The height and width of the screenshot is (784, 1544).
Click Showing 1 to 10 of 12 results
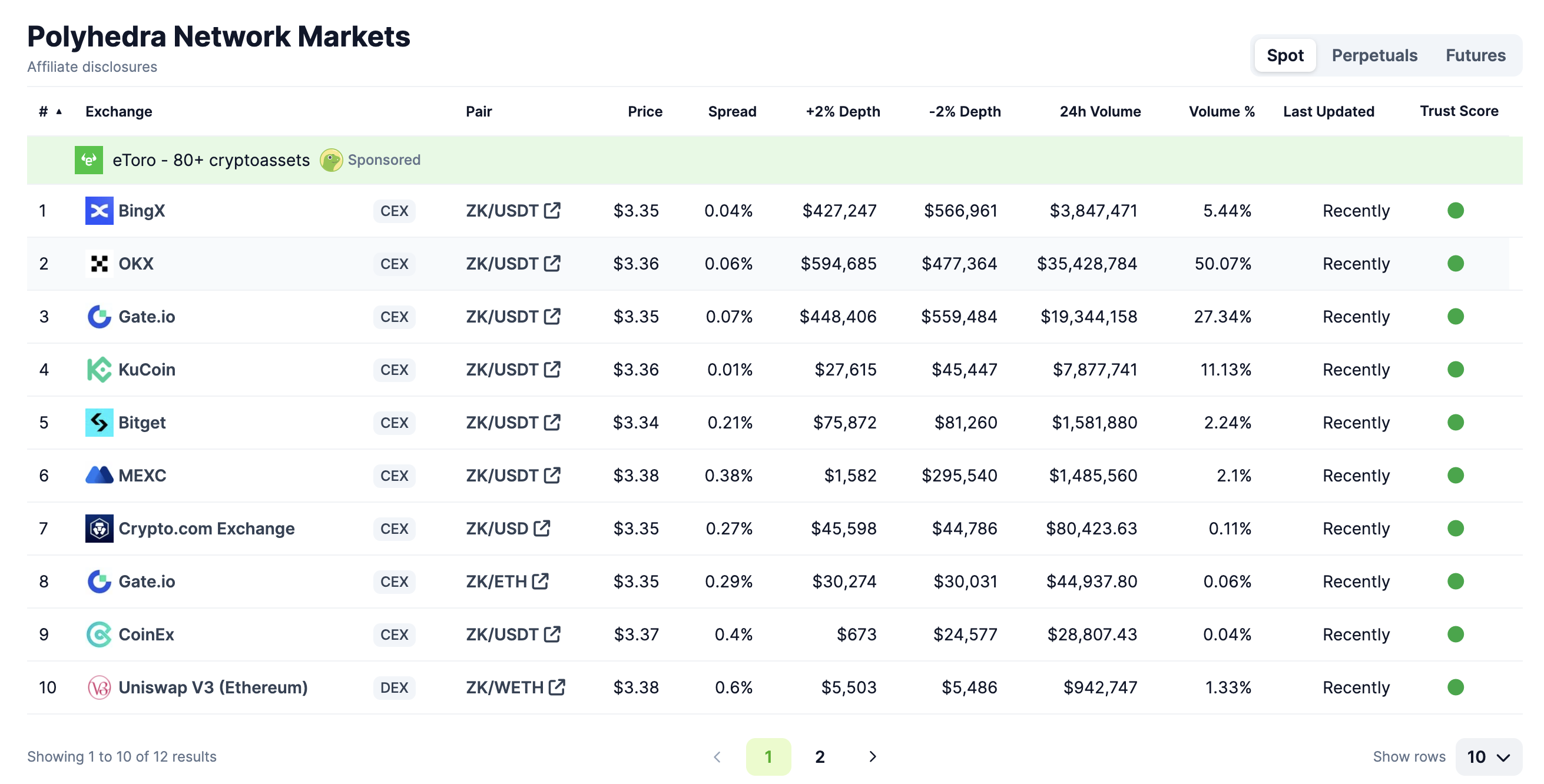tap(122, 756)
